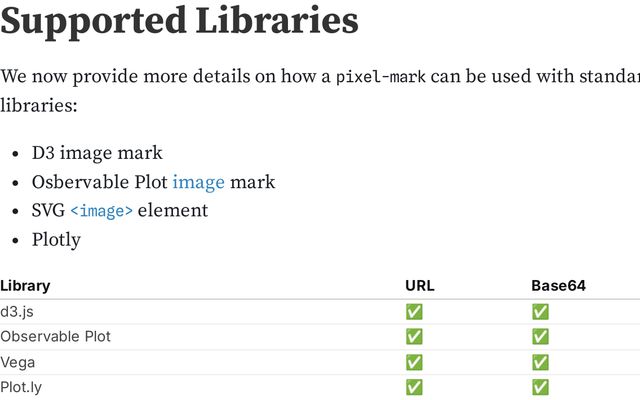Click the green checkmark for d3.js URL
The image size is (640, 400).
(x=414, y=312)
